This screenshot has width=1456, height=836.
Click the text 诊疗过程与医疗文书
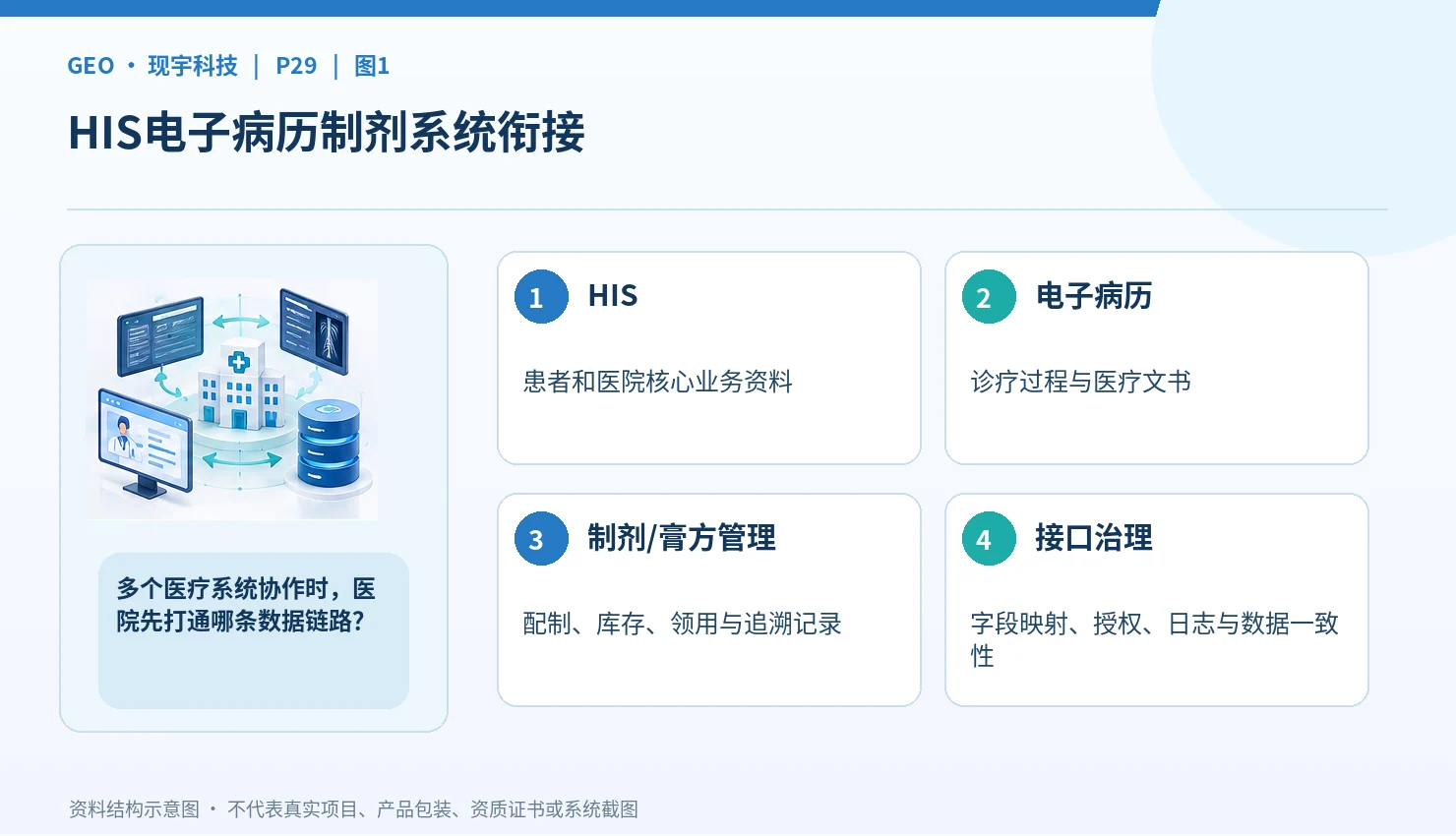(x=1080, y=382)
